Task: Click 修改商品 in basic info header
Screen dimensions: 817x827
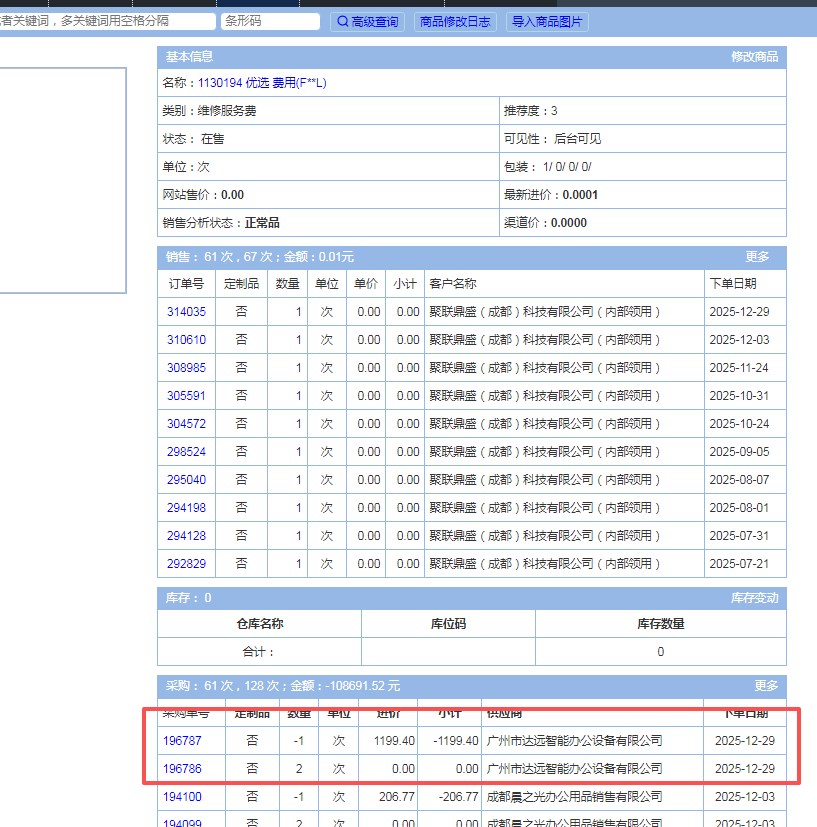Action: coord(754,57)
